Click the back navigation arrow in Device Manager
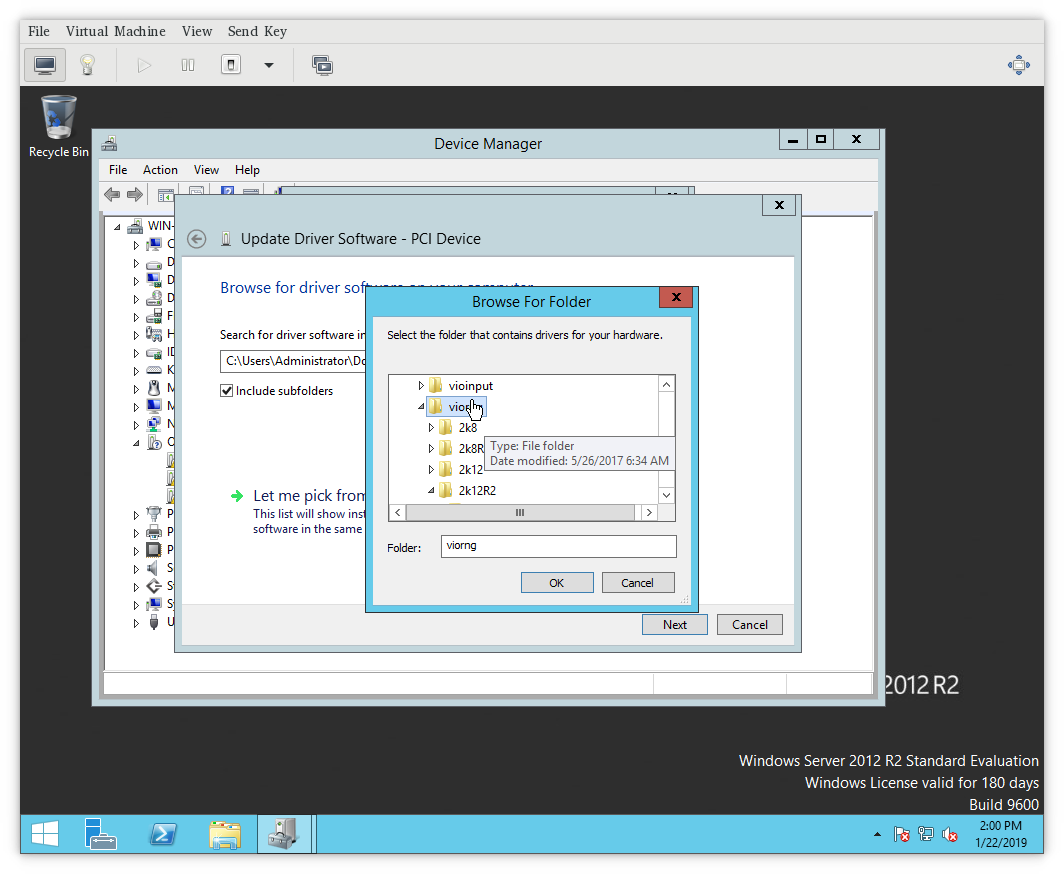This screenshot has height=874, width=1064. coord(111,194)
